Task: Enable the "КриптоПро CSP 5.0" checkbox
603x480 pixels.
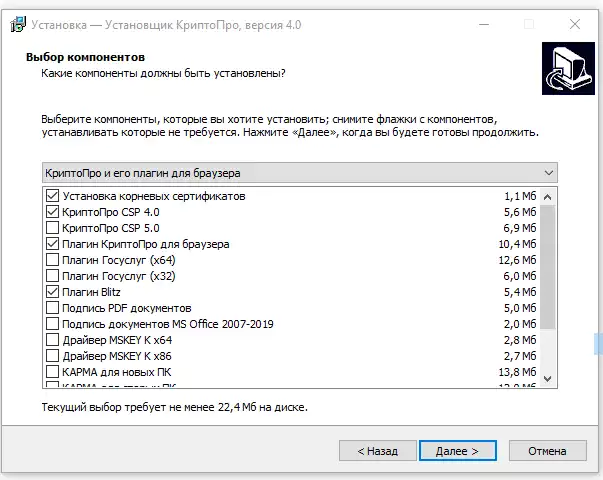Action: [52, 228]
